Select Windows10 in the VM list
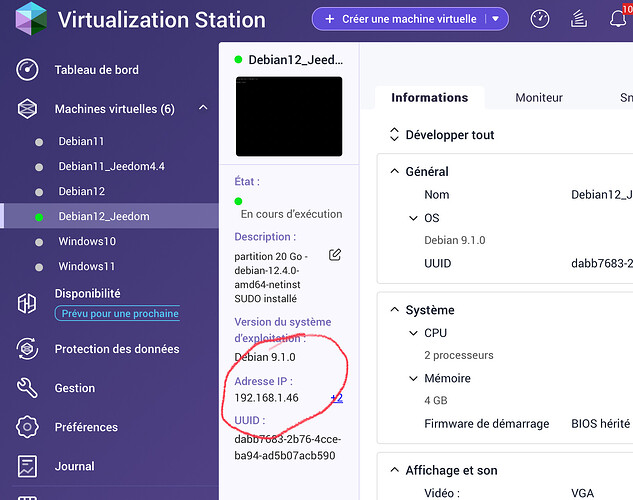The height and width of the screenshot is (500, 633). 87,242
